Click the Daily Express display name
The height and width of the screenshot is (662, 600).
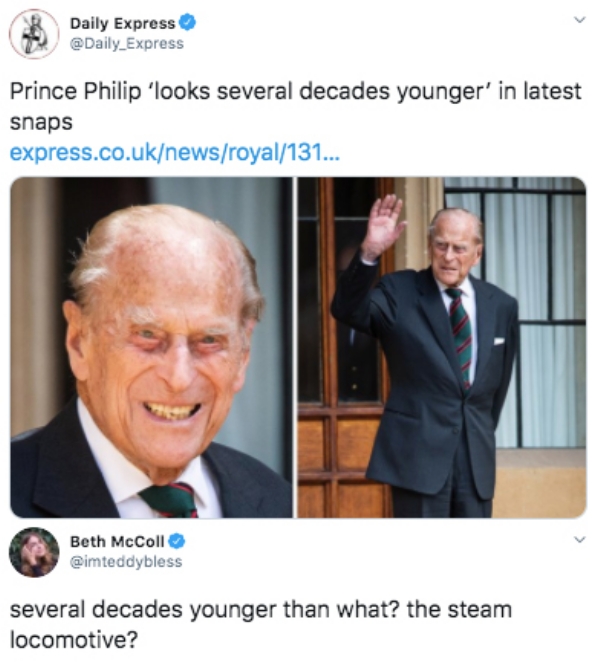[x=122, y=23]
